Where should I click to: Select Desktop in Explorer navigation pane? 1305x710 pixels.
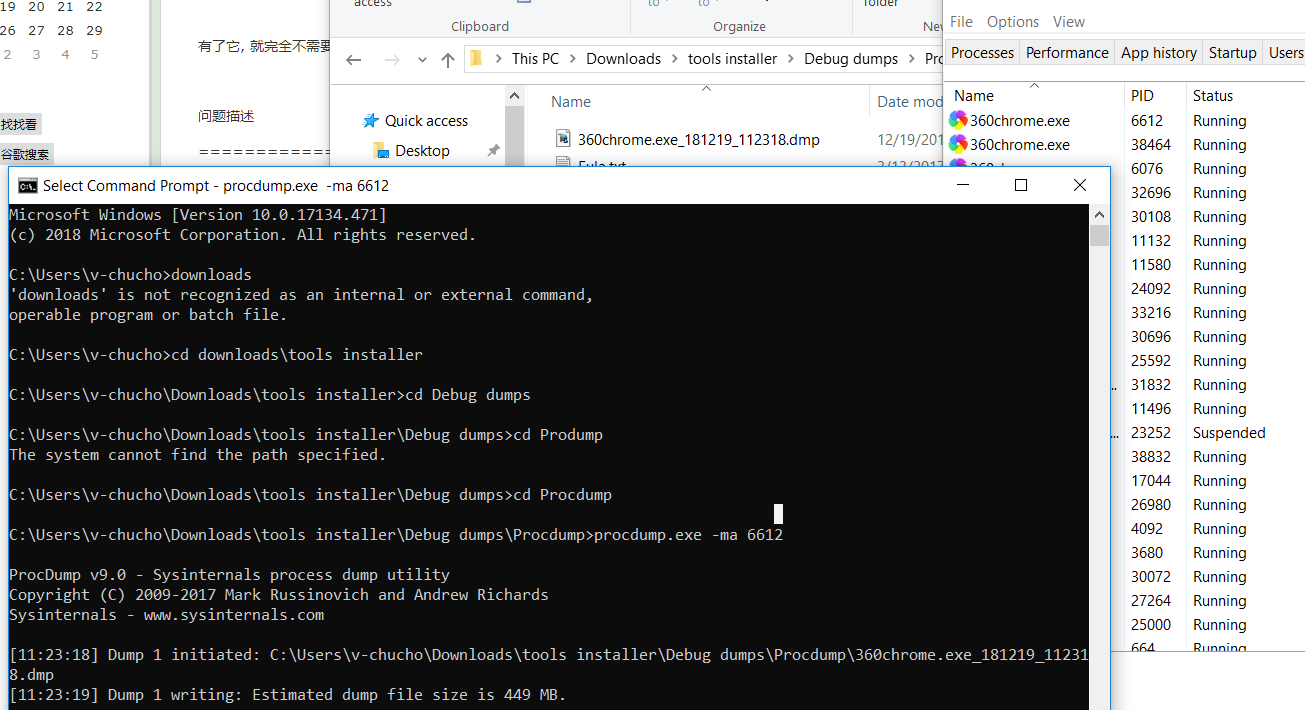[x=422, y=151]
